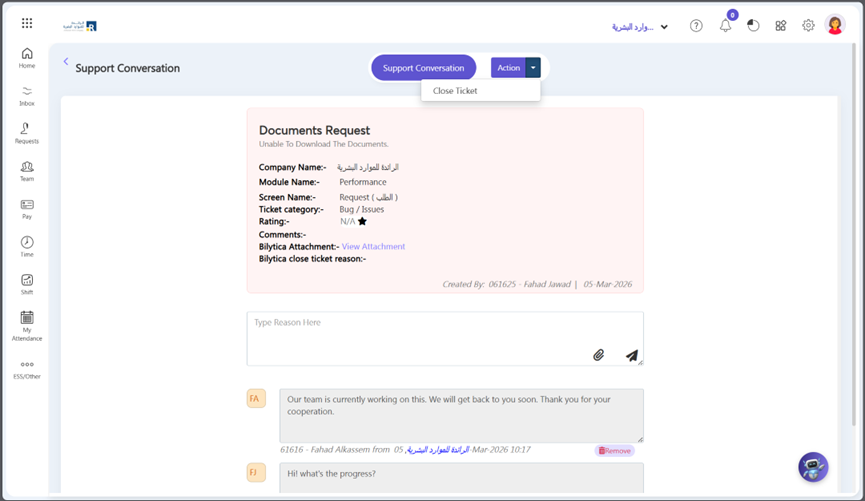Open the Home page from sidebar
The width and height of the screenshot is (865, 501).
(x=27, y=57)
